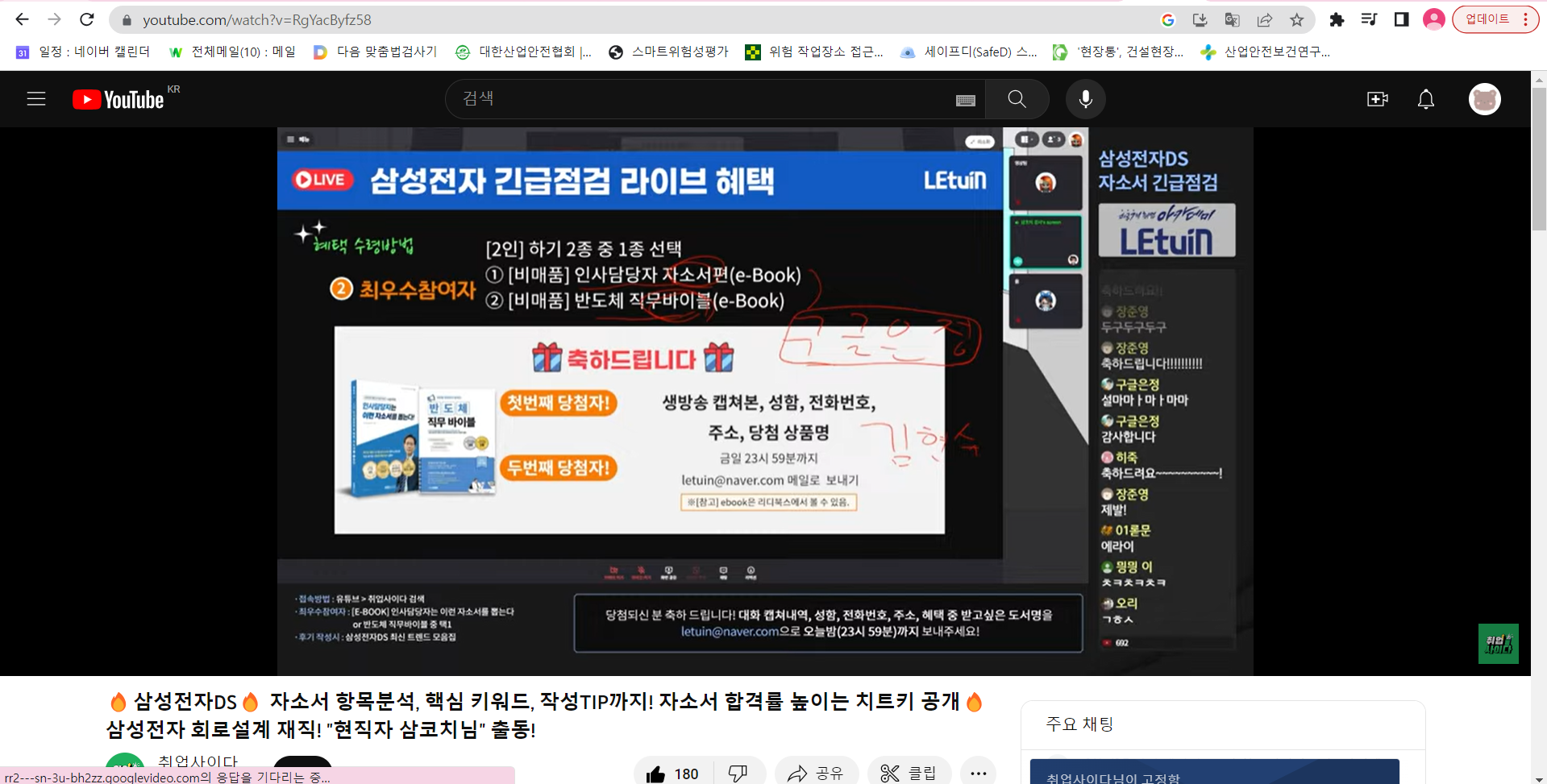The height and width of the screenshot is (784, 1547).
Task: Click the install app icon in address bar
Action: click(x=1200, y=20)
